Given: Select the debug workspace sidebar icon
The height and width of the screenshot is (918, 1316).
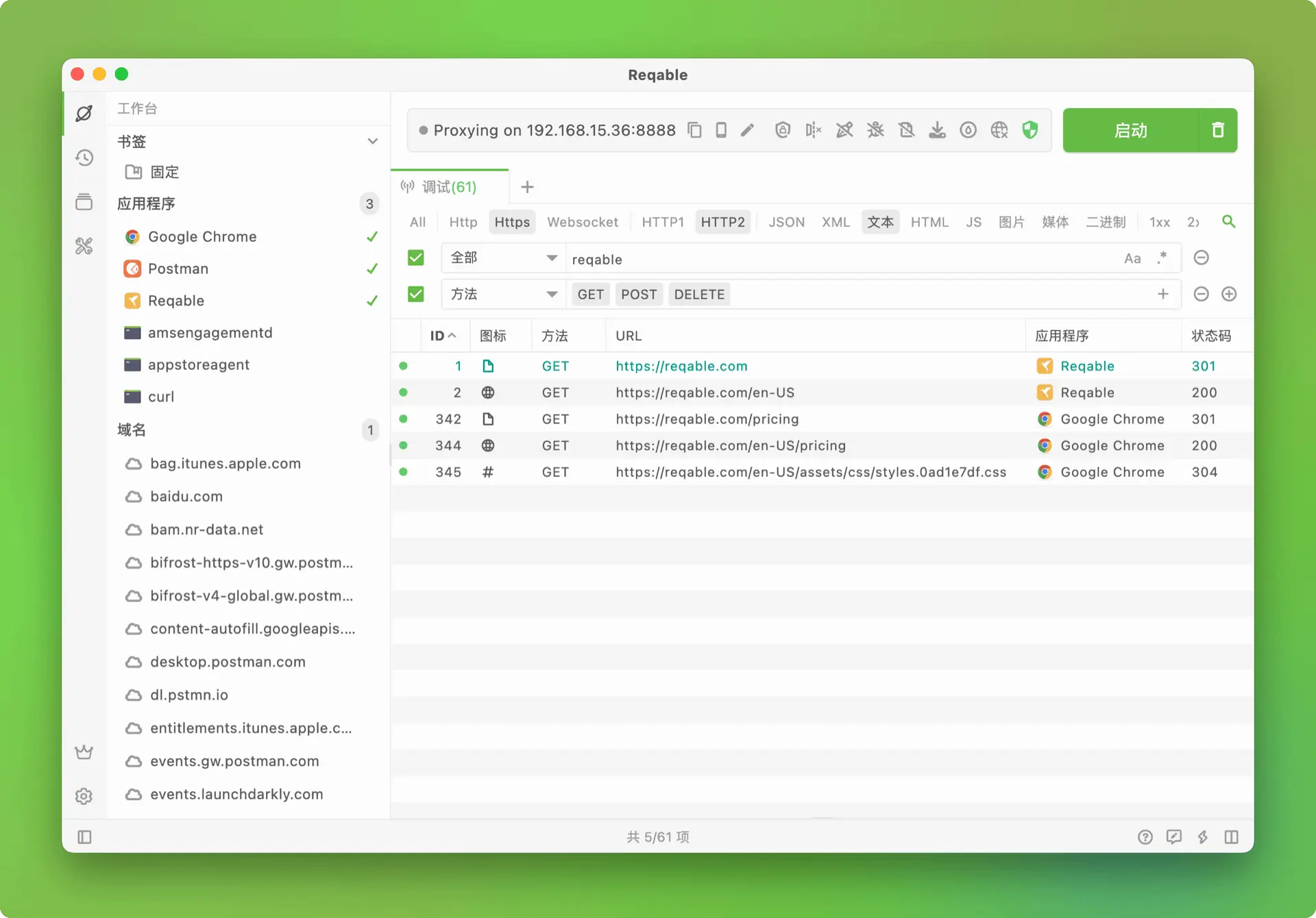Looking at the screenshot, I should pyautogui.click(x=84, y=113).
